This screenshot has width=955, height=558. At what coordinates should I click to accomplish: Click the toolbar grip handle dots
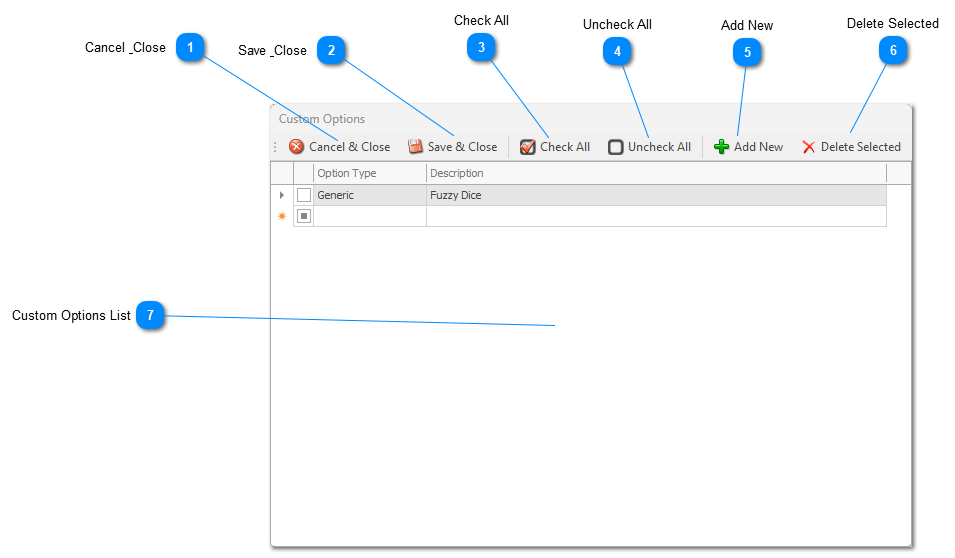275,147
